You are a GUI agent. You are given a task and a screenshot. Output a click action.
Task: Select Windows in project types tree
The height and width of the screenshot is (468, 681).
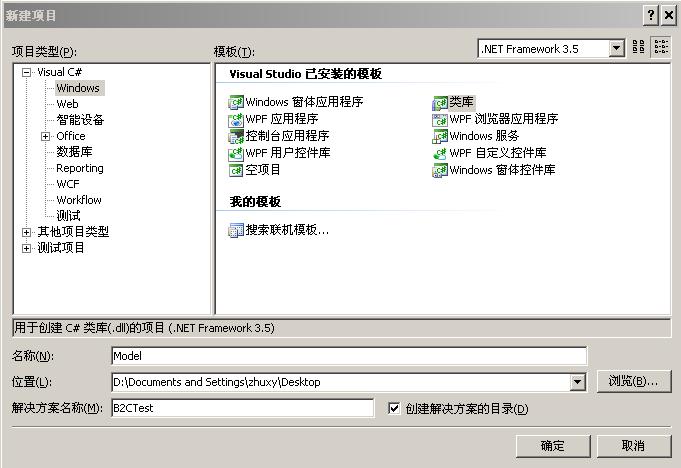click(x=78, y=88)
